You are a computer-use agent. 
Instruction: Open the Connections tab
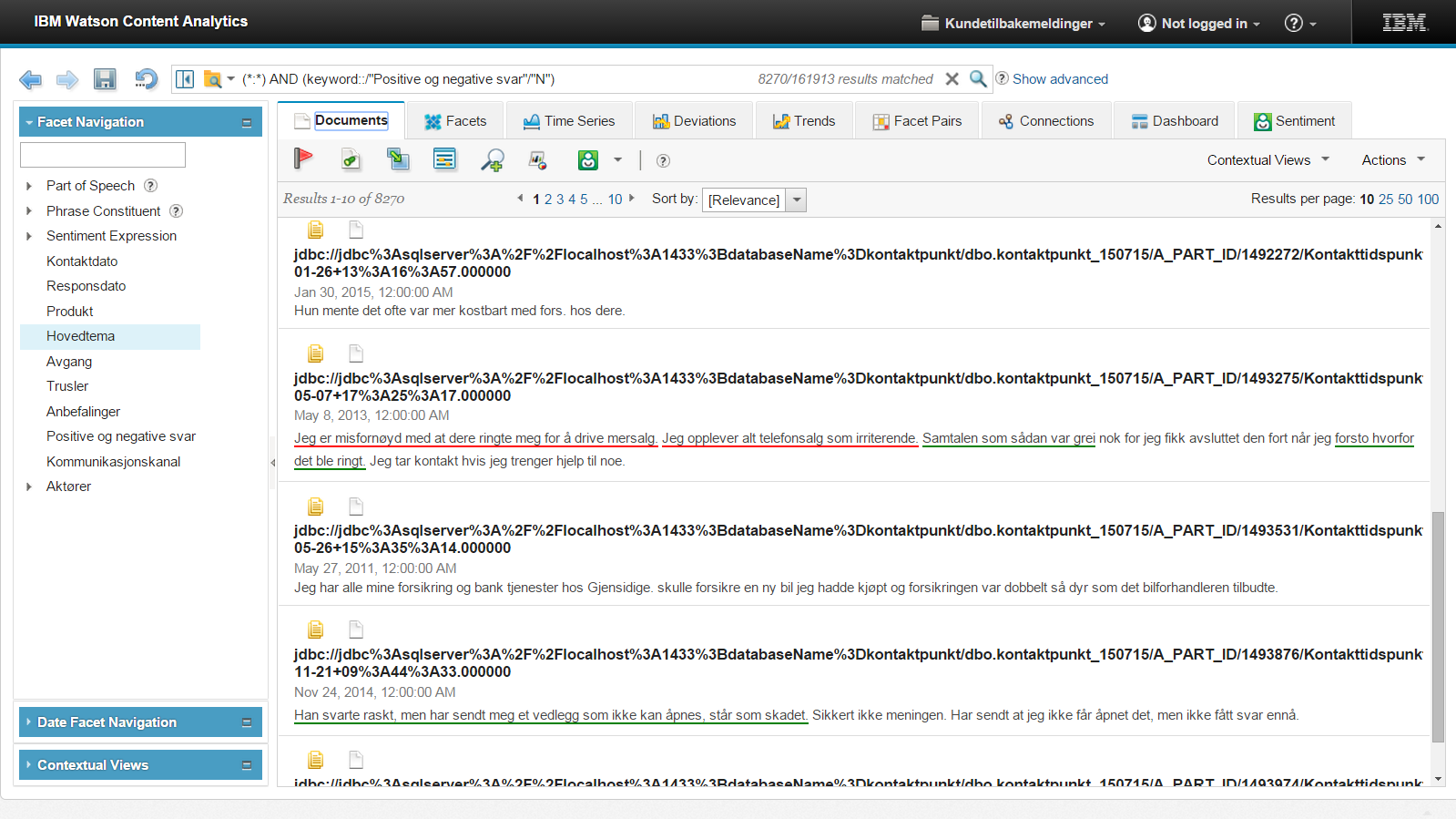(x=1046, y=121)
